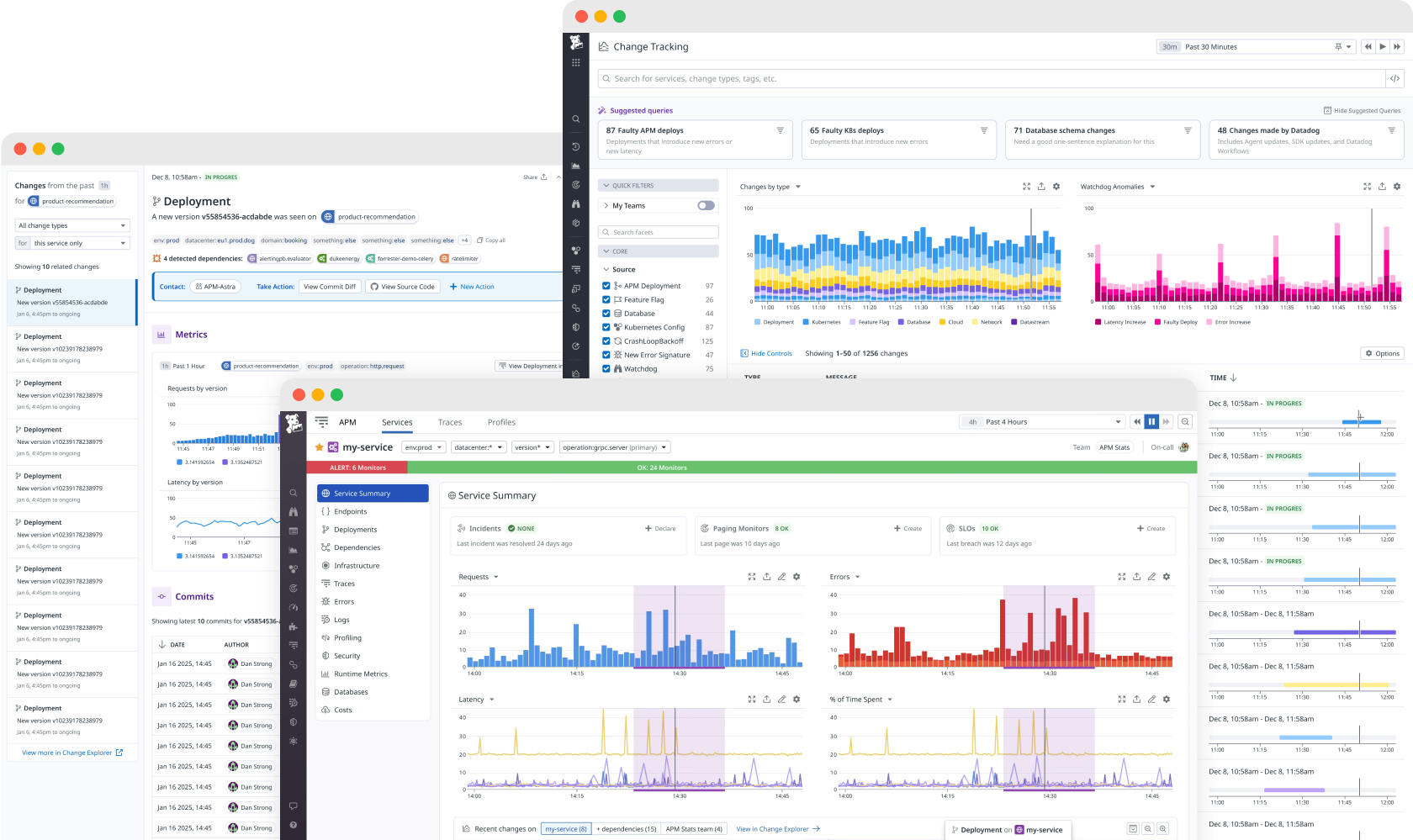Image resolution: width=1413 pixels, height=840 pixels.
Task: Collapse the Source facet group
Action: pos(619,270)
